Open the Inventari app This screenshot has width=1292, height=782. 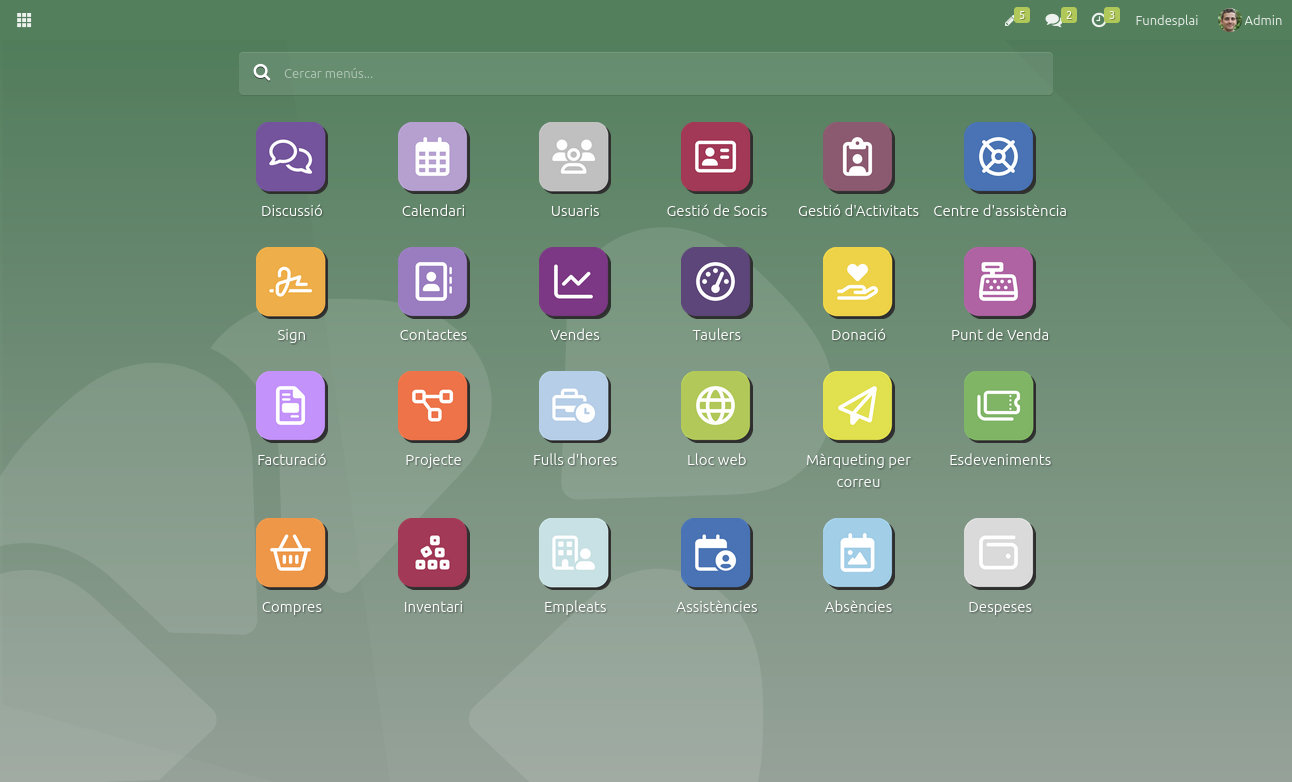[433, 553]
